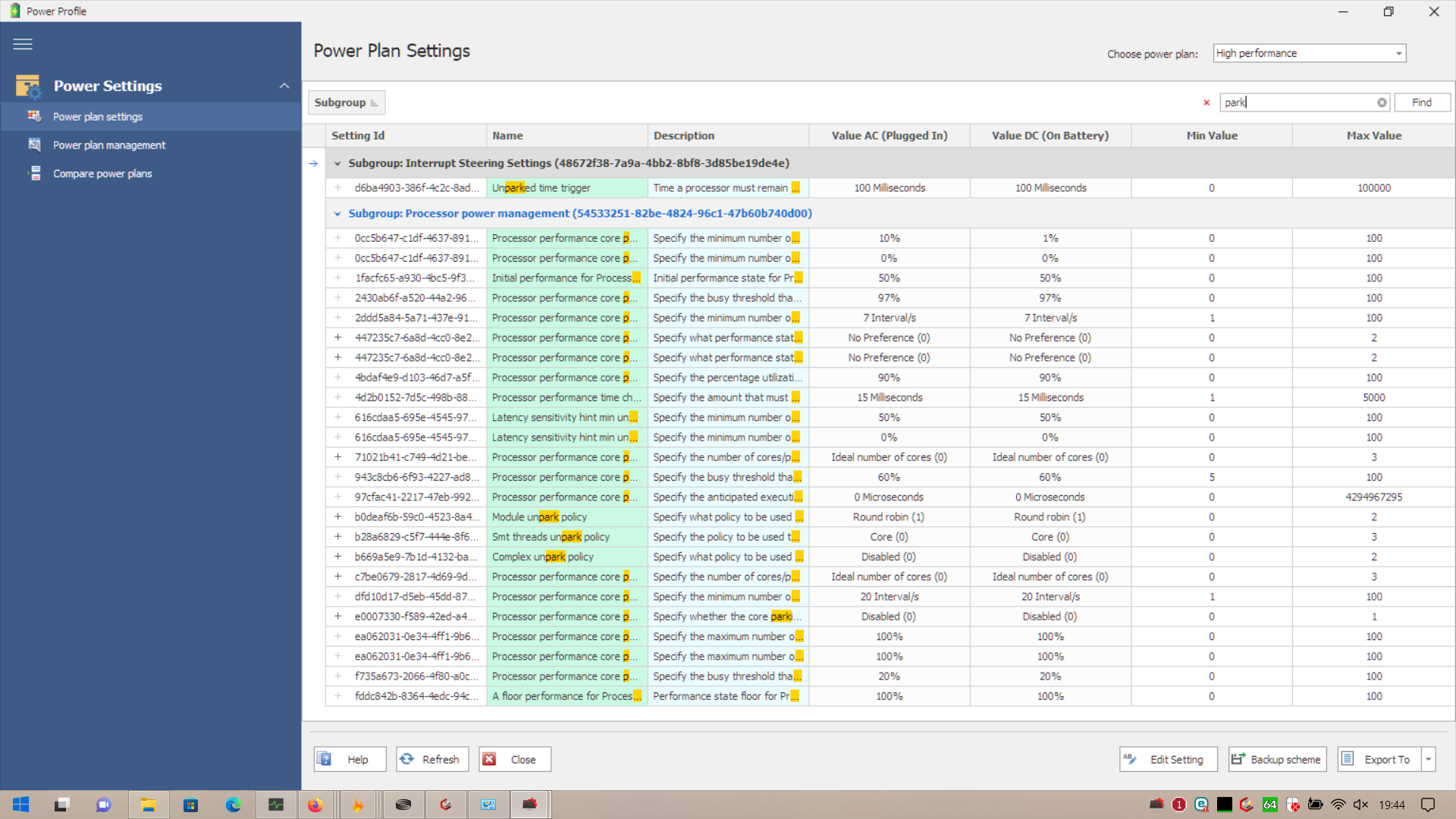Open the notification center icon
This screenshot has width=1456, height=819.
(1428, 805)
